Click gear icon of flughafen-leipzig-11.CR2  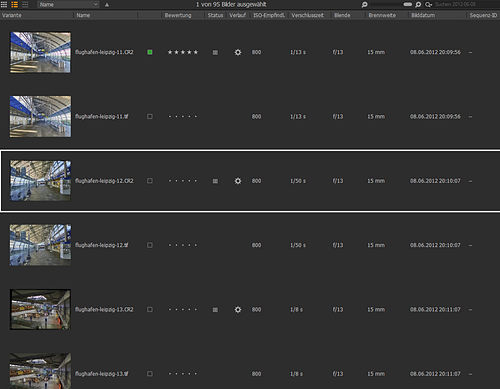[238, 52]
